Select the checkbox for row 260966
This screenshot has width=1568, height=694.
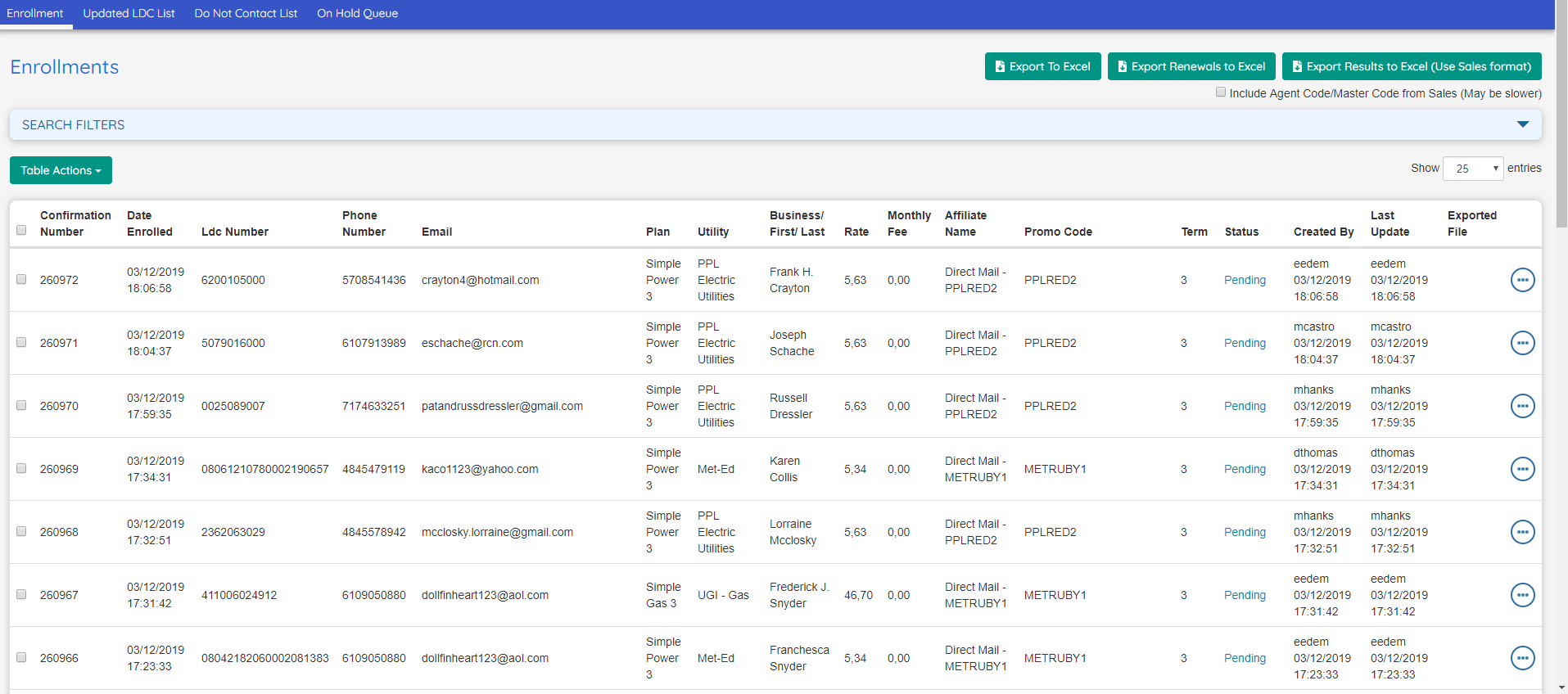click(21, 657)
